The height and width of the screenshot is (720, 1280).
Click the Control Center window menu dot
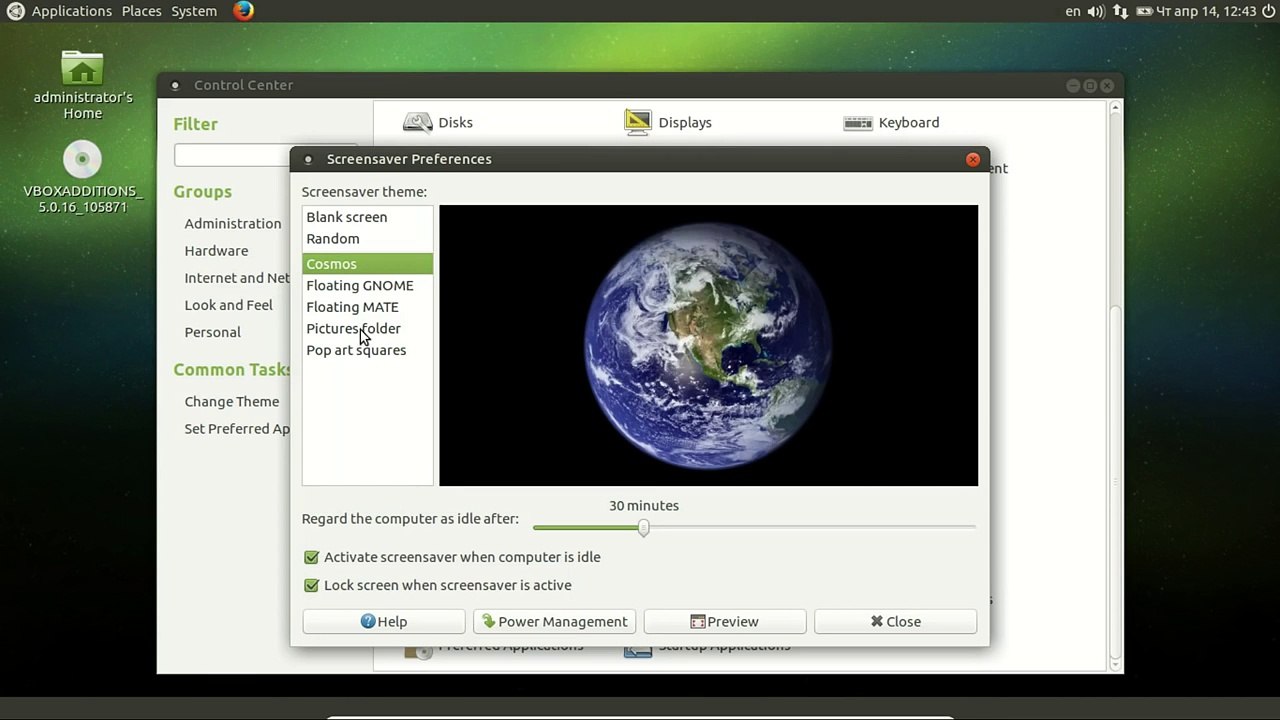(x=175, y=86)
